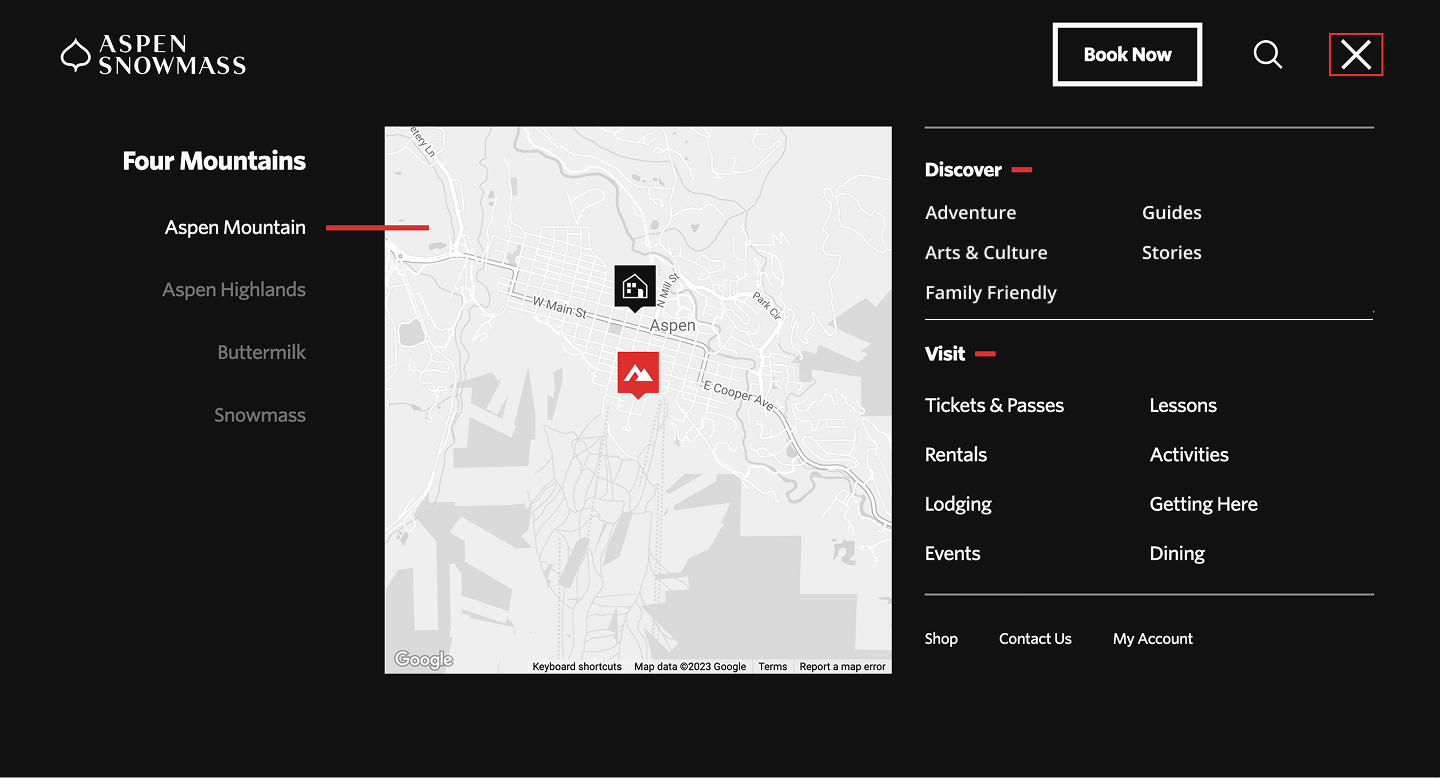Open Guides link

[1172, 212]
